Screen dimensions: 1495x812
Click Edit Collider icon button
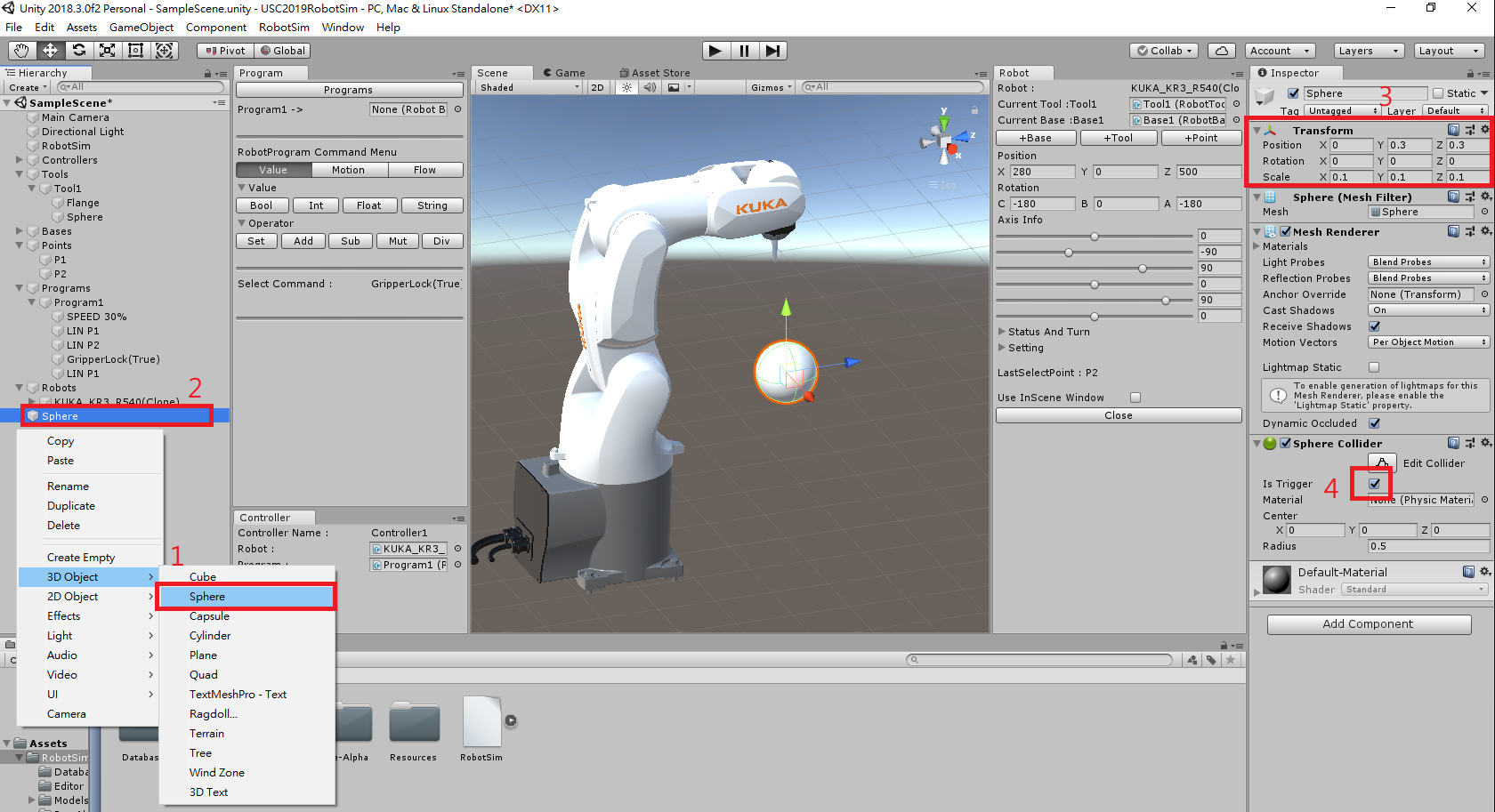click(1382, 462)
